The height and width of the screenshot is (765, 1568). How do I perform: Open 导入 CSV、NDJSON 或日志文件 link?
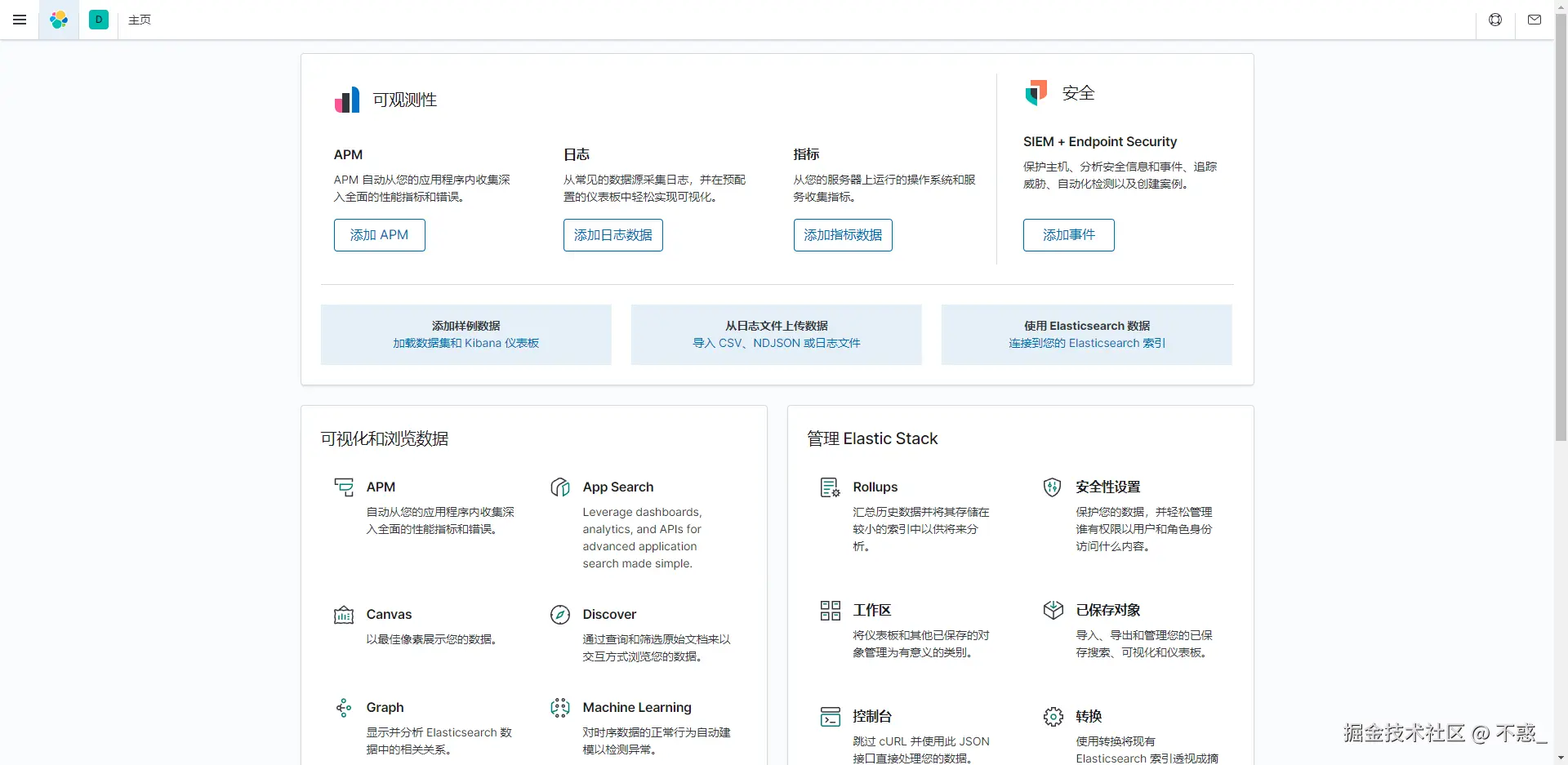pos(777,344)
